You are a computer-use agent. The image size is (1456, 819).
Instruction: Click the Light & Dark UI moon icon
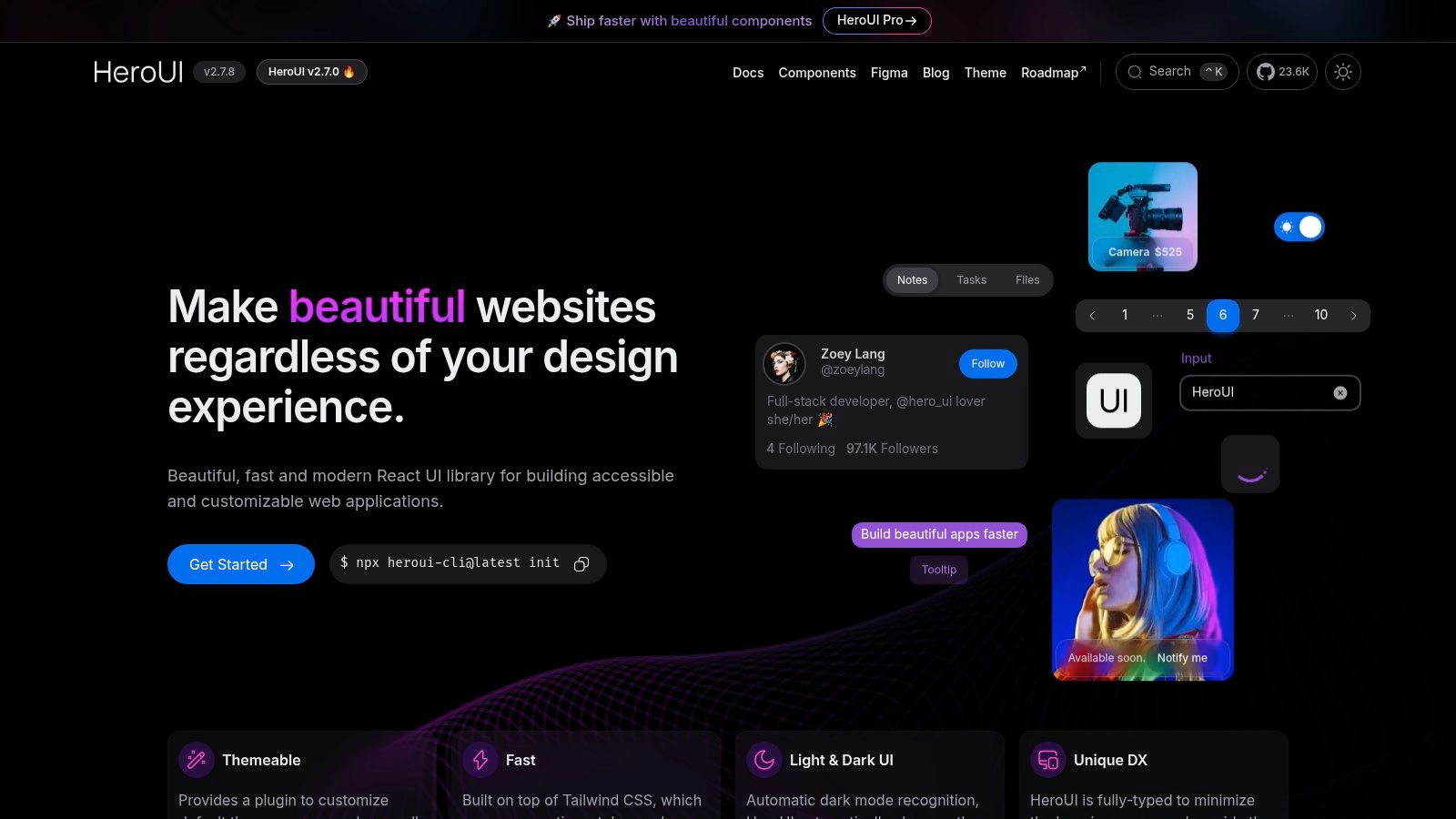click(x=764, y=760)
